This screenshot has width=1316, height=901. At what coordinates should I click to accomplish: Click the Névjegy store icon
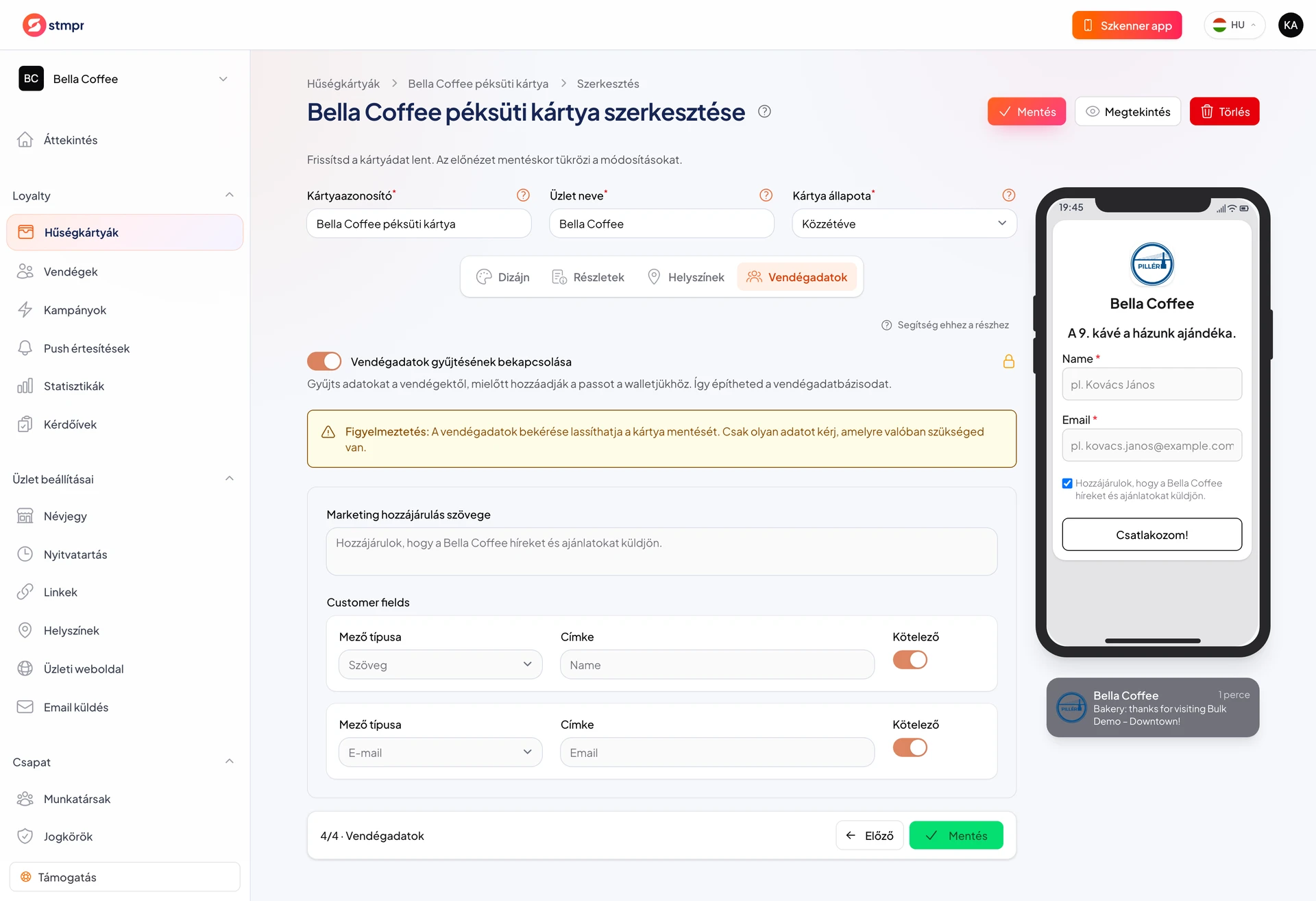coord(25,516)
